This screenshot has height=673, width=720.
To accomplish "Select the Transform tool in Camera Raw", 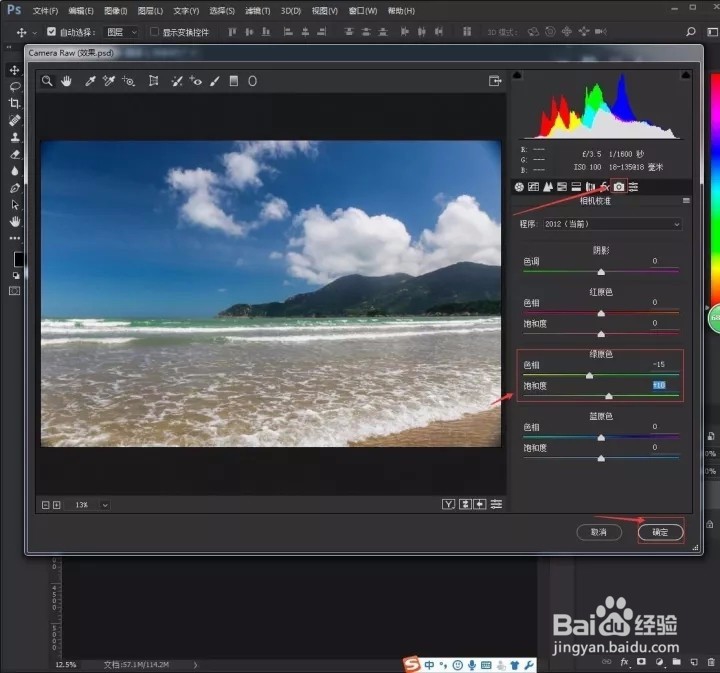I will pos(154,81).
